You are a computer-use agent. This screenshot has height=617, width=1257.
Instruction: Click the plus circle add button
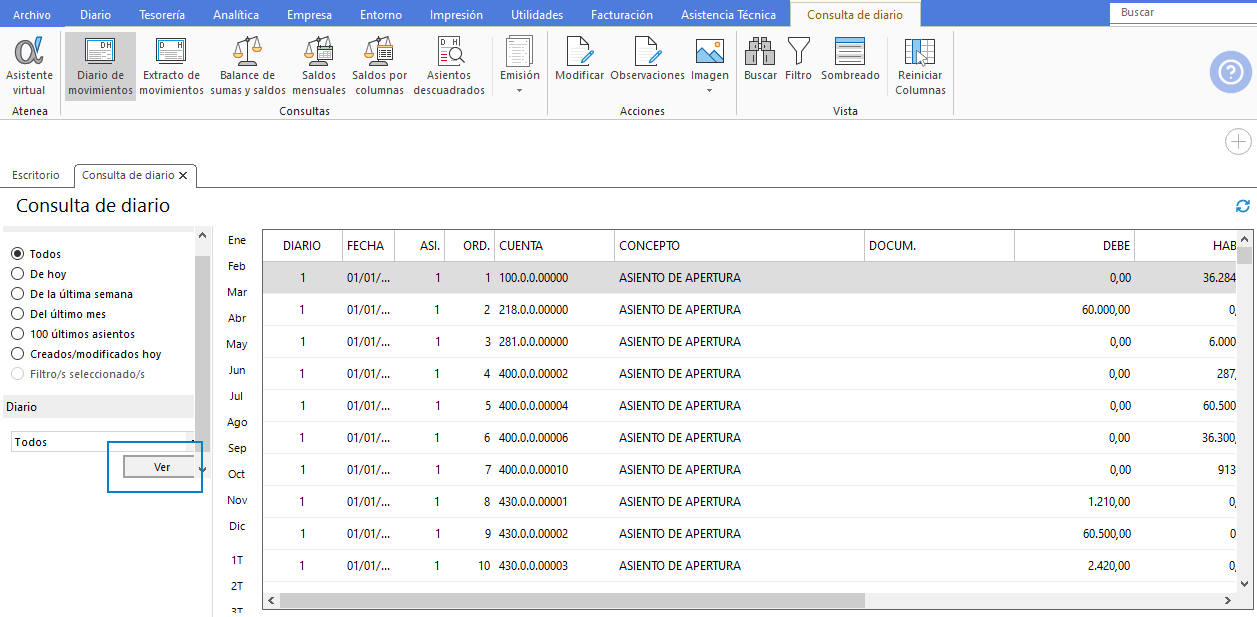[1238, 142]
